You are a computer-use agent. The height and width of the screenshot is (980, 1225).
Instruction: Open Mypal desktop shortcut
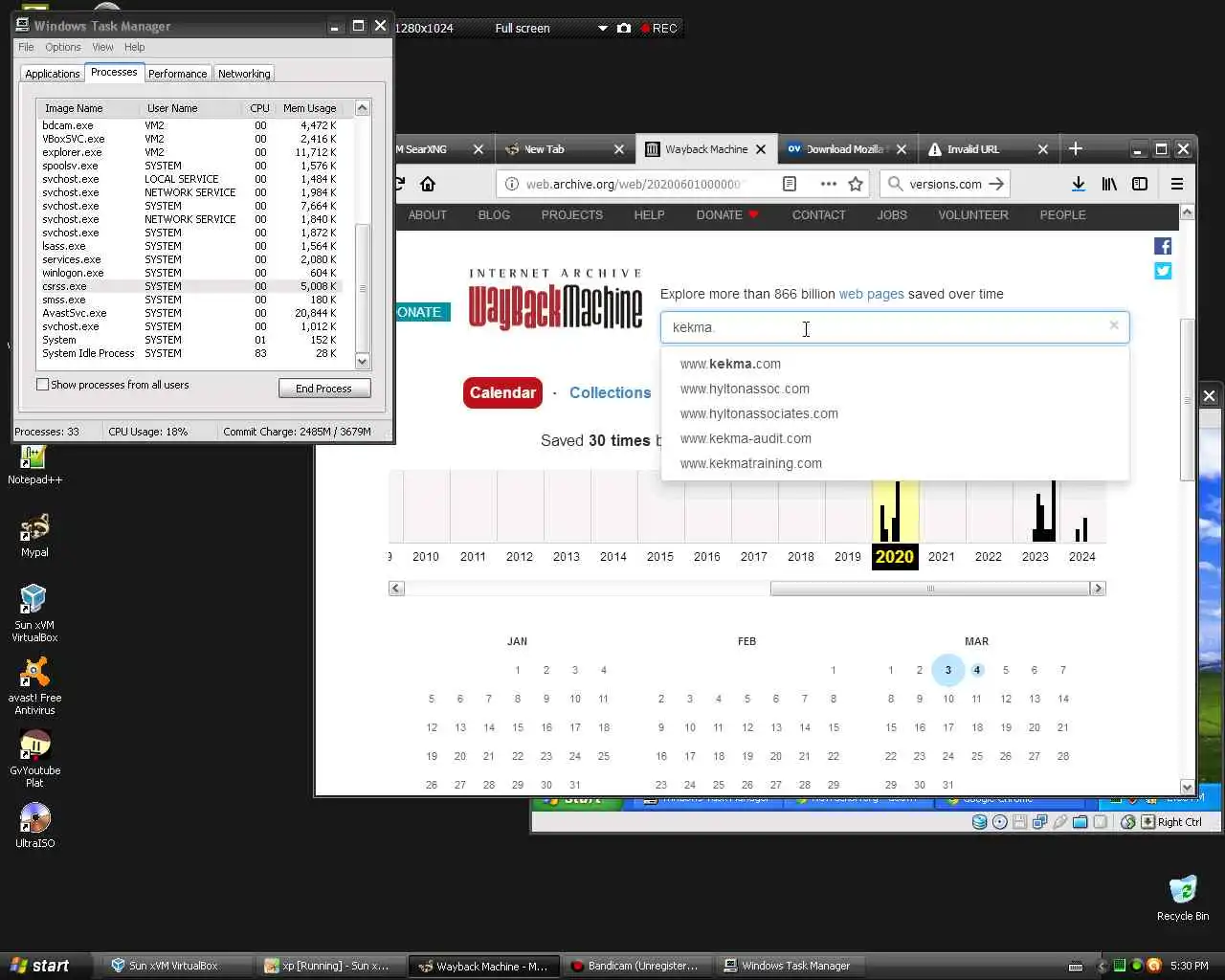[34, 536]
